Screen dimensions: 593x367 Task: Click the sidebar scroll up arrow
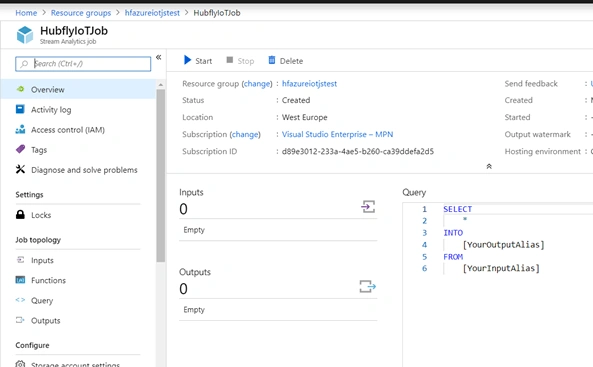pyautogui.click(x=161, y=85)
